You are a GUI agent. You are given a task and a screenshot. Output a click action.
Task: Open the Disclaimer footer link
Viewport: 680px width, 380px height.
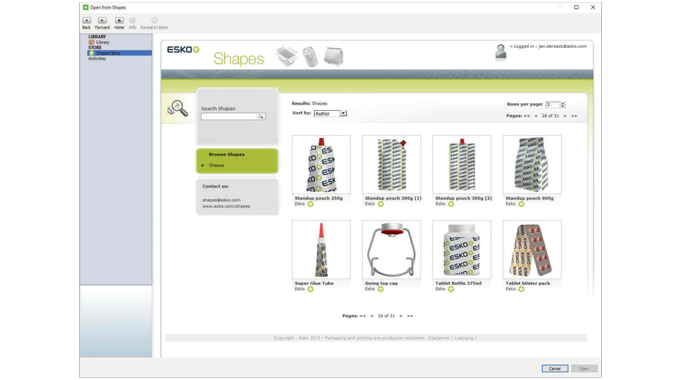(439, 338)
